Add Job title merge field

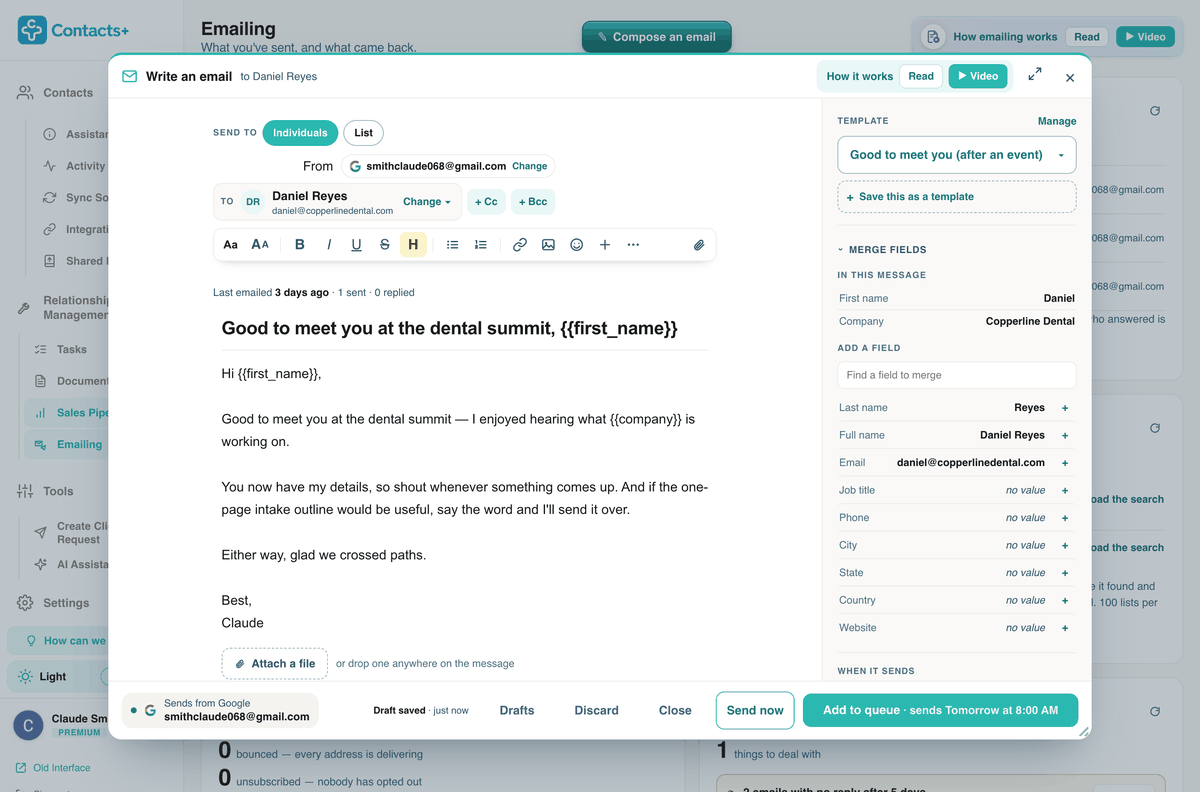click(1065, 491)
